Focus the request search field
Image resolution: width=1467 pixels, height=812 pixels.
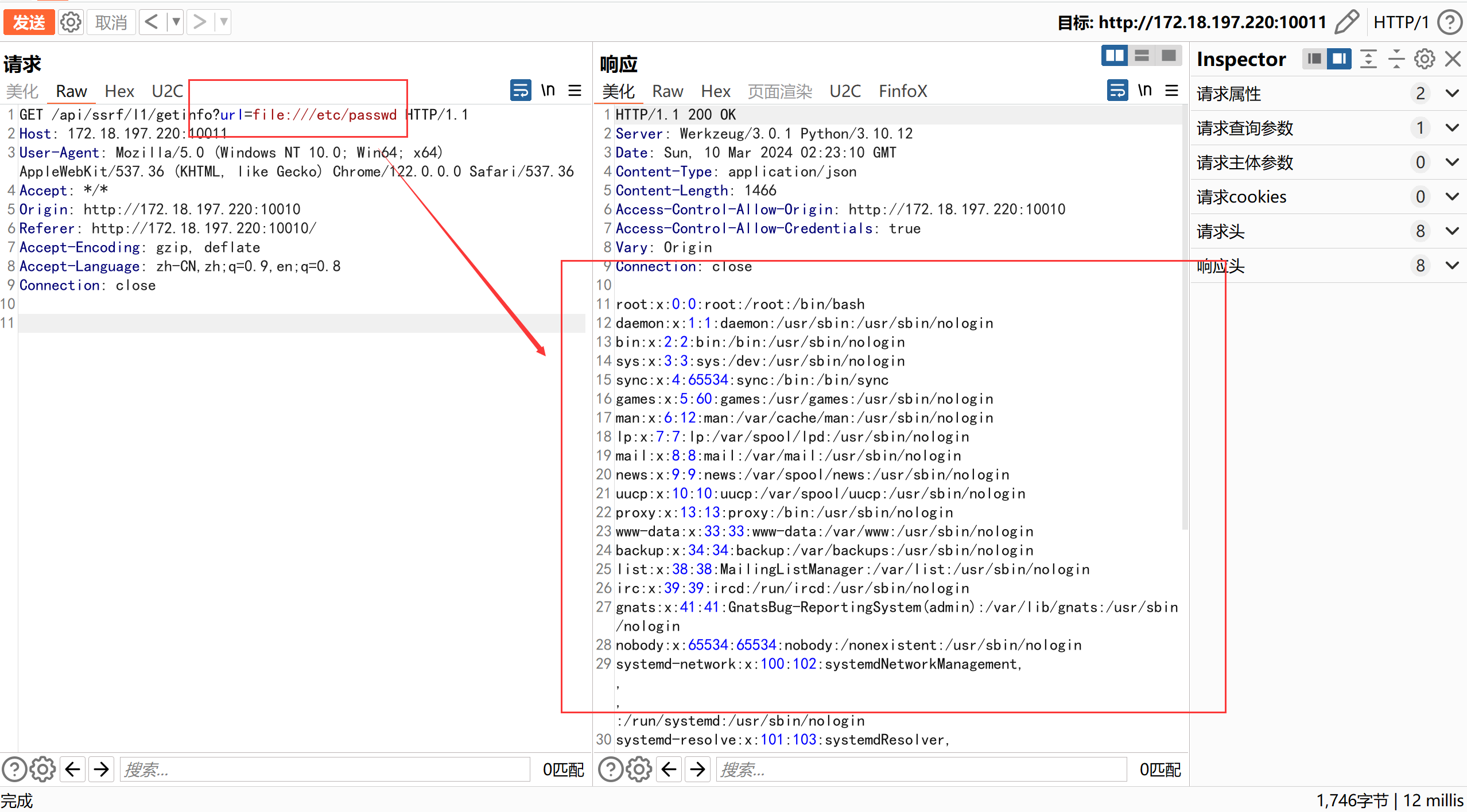click(325, 770)
